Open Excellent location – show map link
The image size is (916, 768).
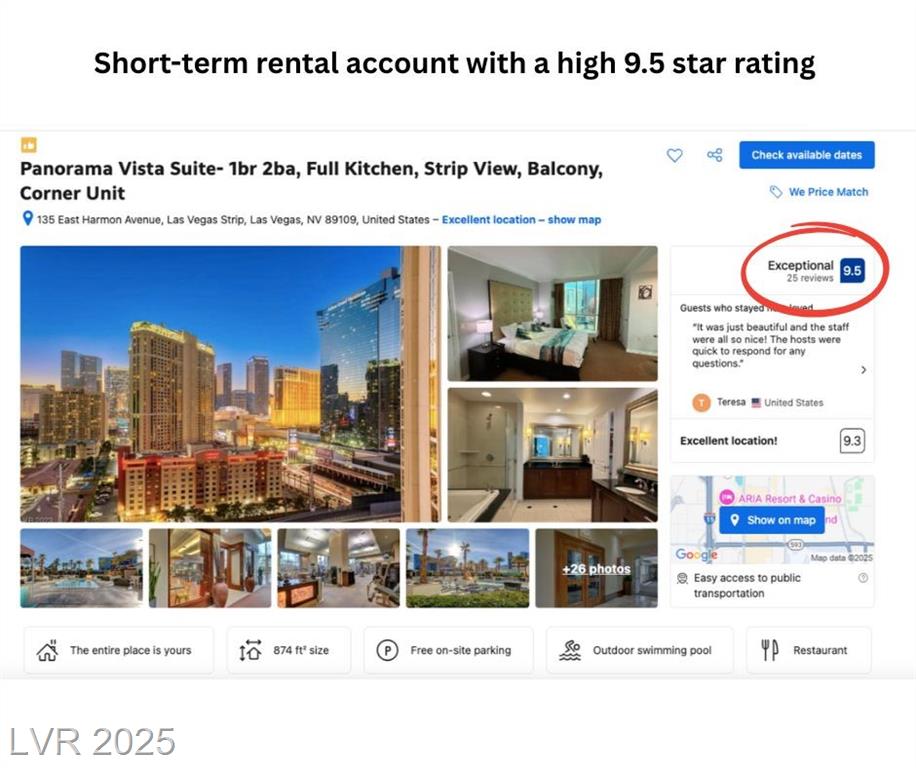click(521, 220)
